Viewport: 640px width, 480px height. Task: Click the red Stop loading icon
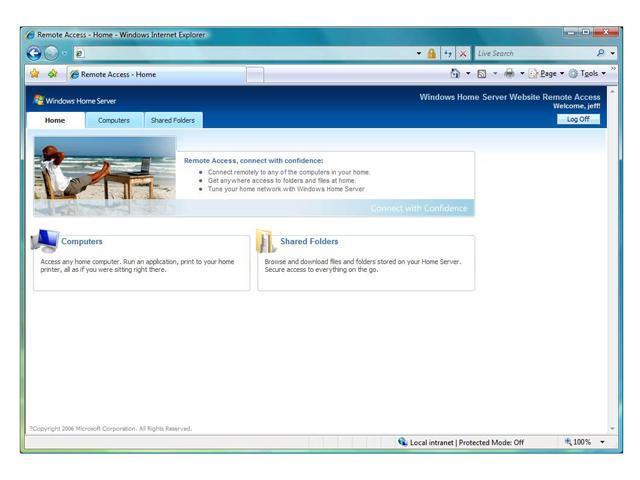[x=463, y=53]
